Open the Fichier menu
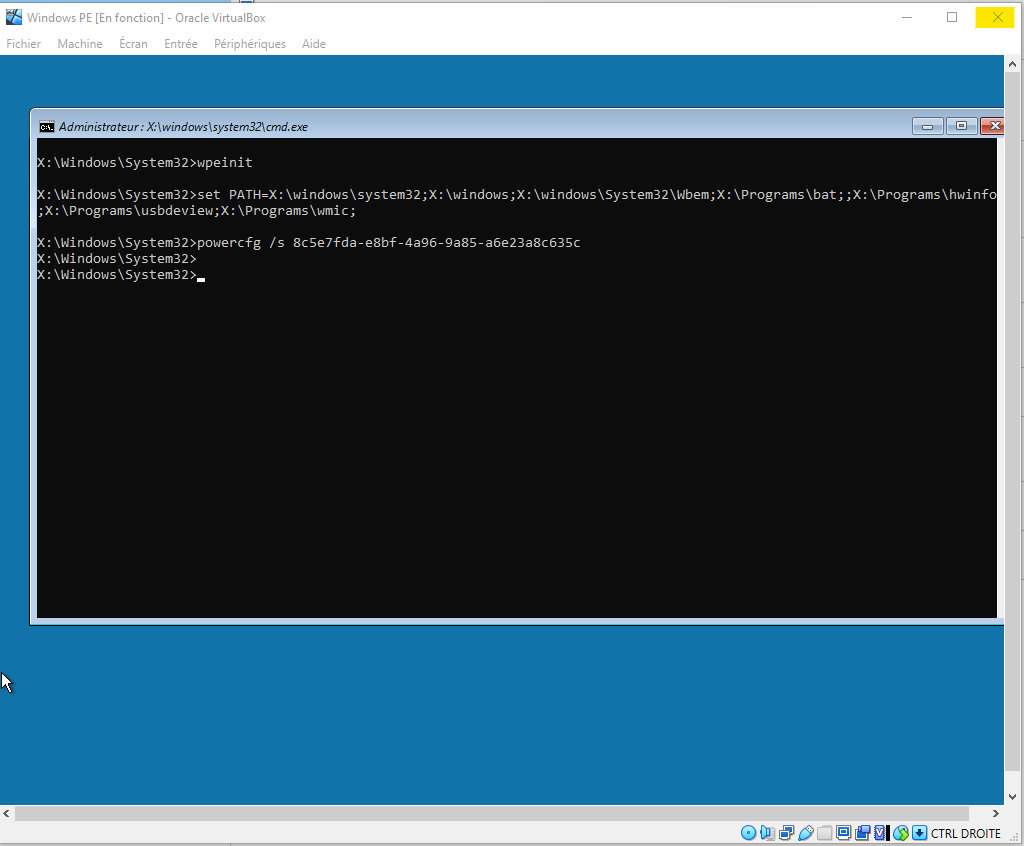 [24, 44]
